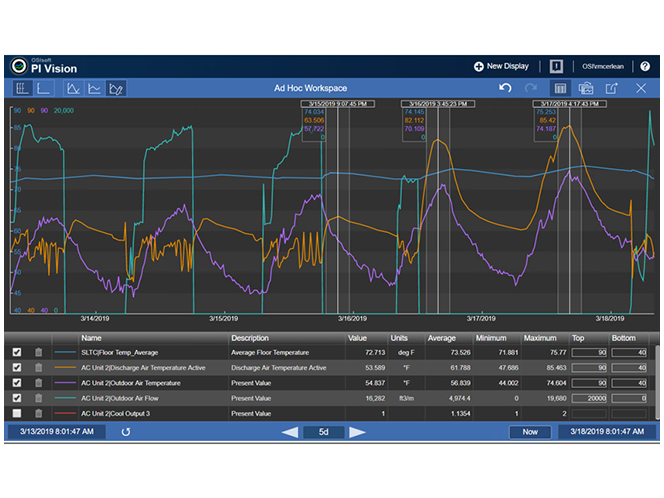Delete the Discharge Air Temperature Active row
664x498 pixels.
(39, 368)
